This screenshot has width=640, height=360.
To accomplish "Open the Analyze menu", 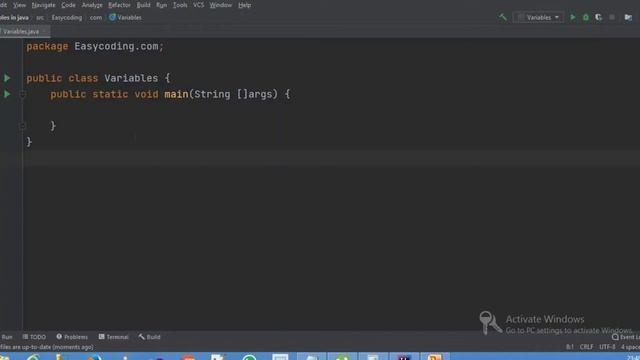I will pyautogui.click(x=92, y=5).
